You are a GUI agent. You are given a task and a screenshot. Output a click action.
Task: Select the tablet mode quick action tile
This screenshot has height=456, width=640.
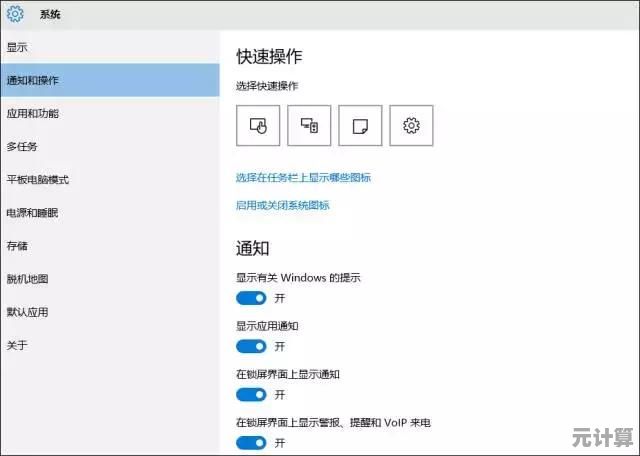click(x=258, y=126)
